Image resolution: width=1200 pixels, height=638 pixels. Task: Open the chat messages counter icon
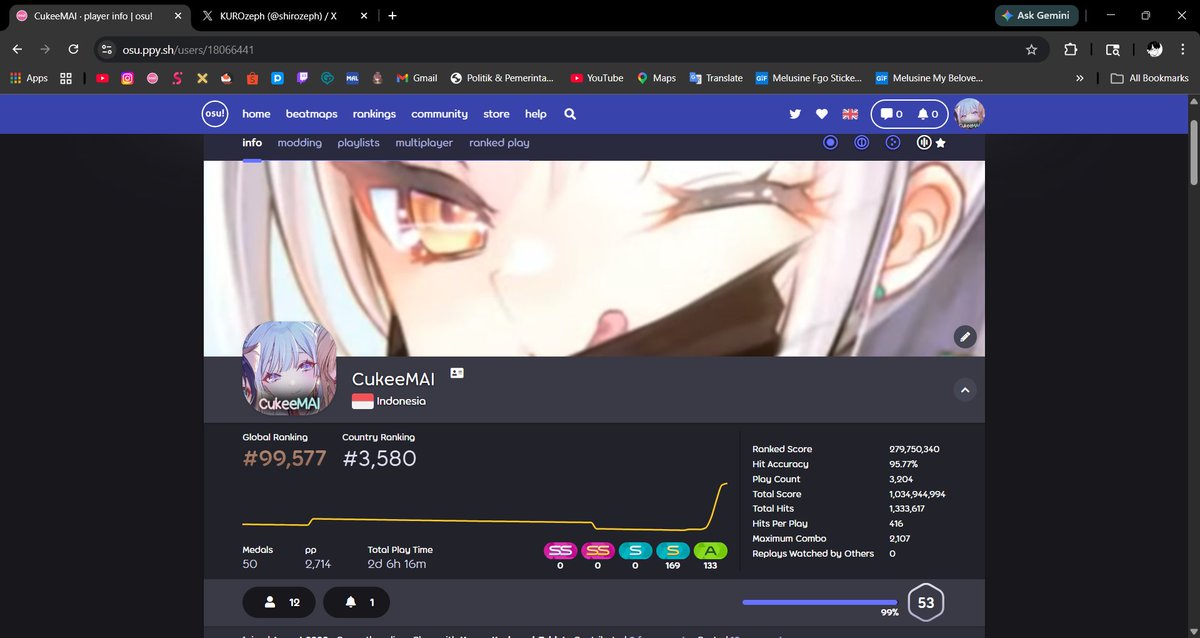pos(889,114)
